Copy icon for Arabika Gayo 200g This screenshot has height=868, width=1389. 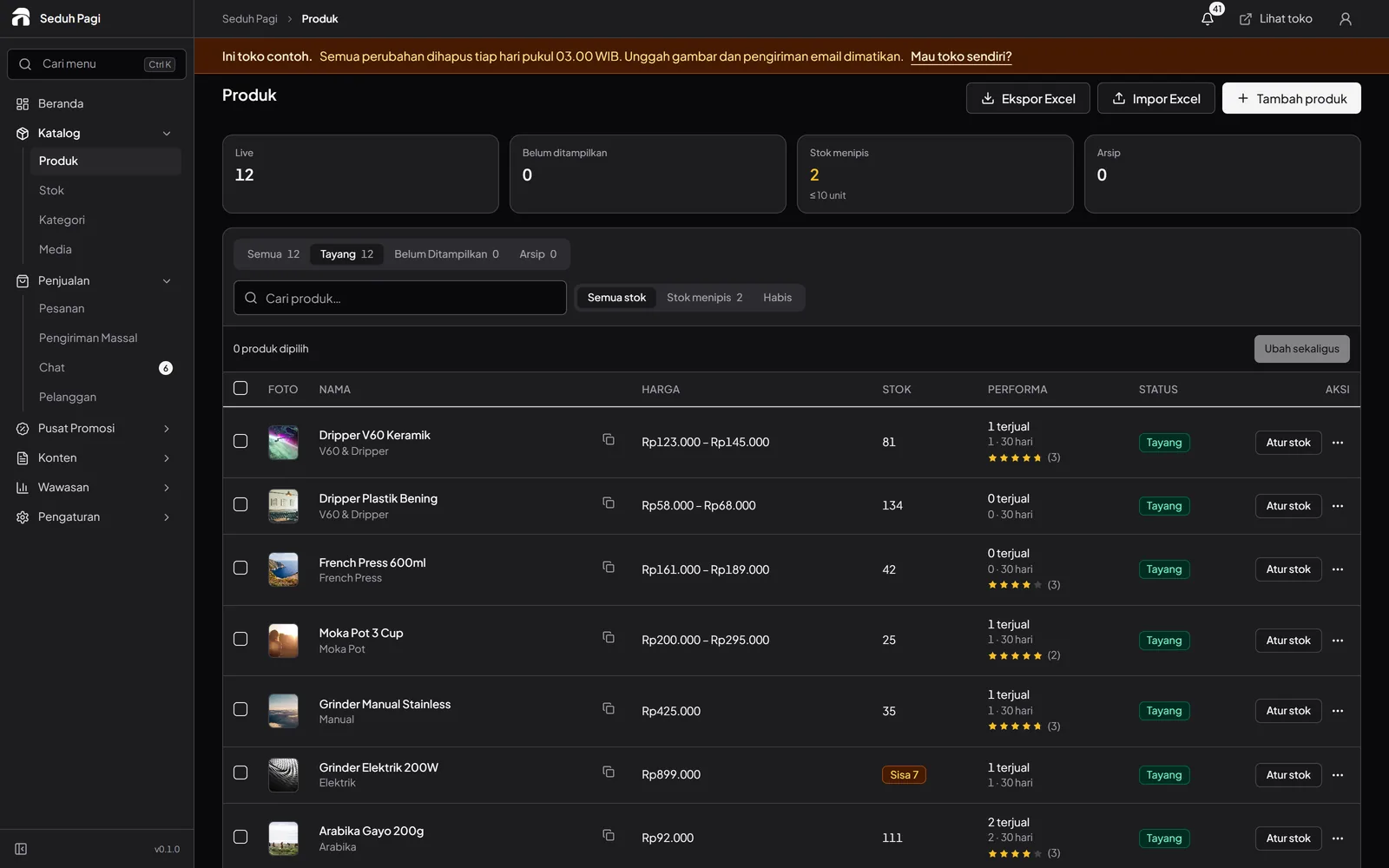609,835
